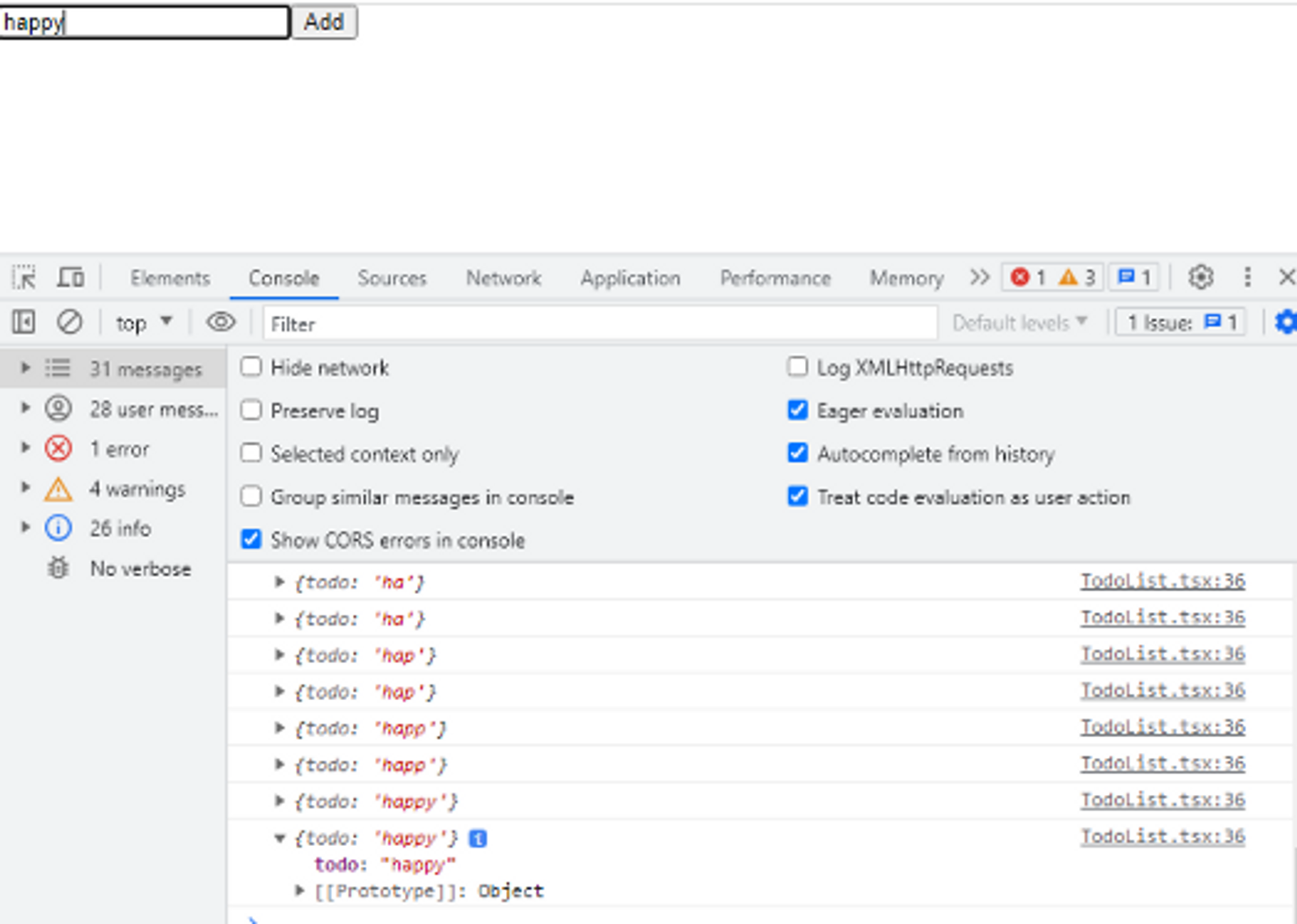Open the top context selector dropdown
The height and width of the screenshot is (924, 1297).
(143, 322)
